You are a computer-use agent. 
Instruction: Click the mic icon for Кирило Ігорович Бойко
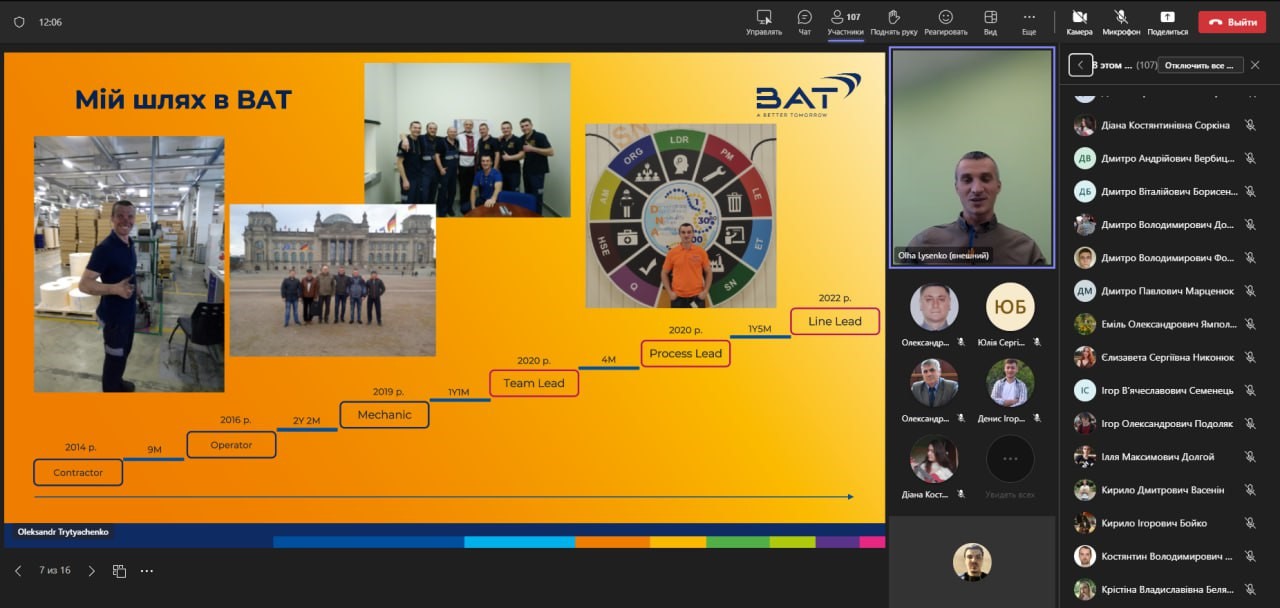pos(1250,523)
